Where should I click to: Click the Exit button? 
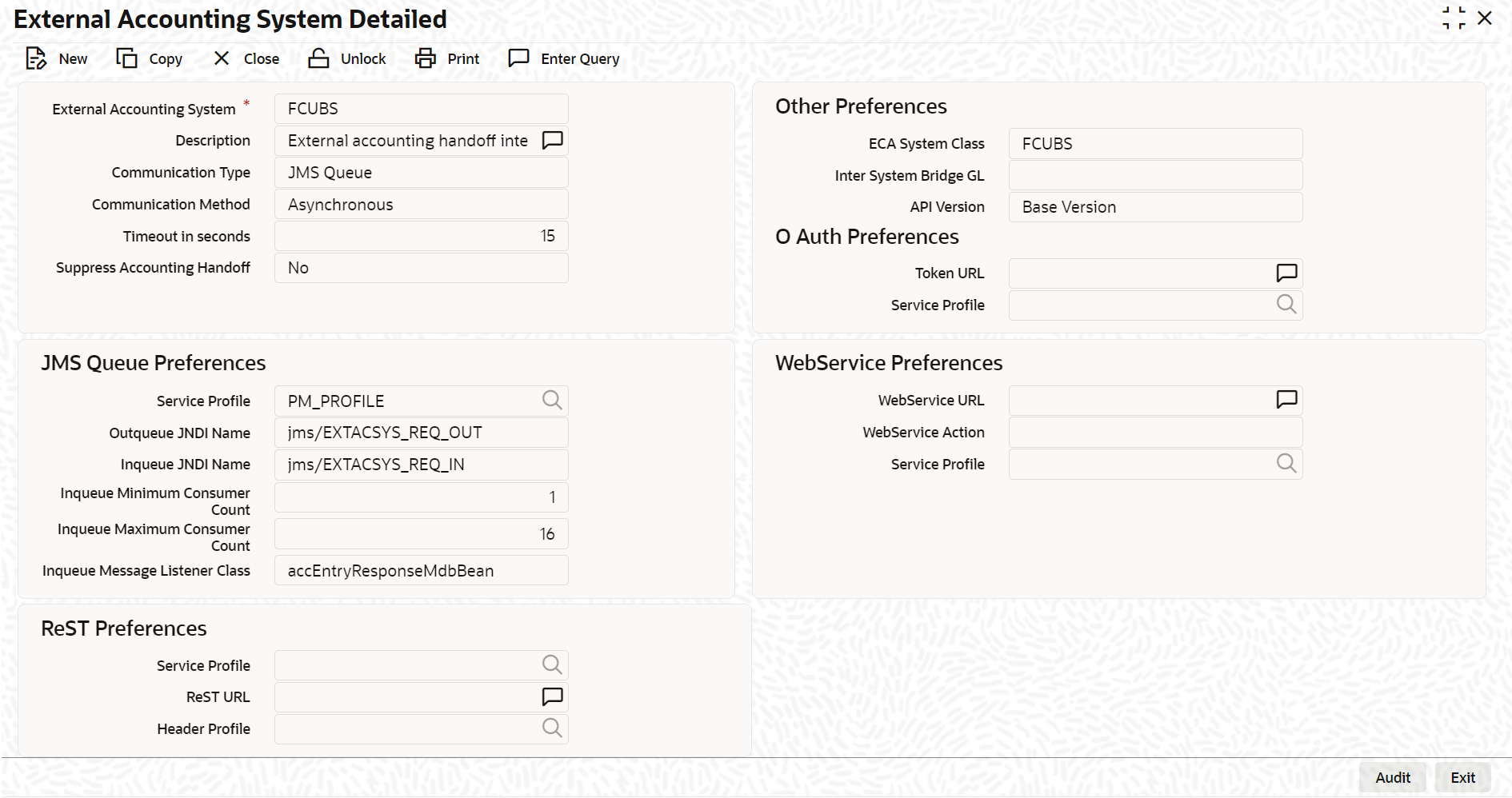1462,777
